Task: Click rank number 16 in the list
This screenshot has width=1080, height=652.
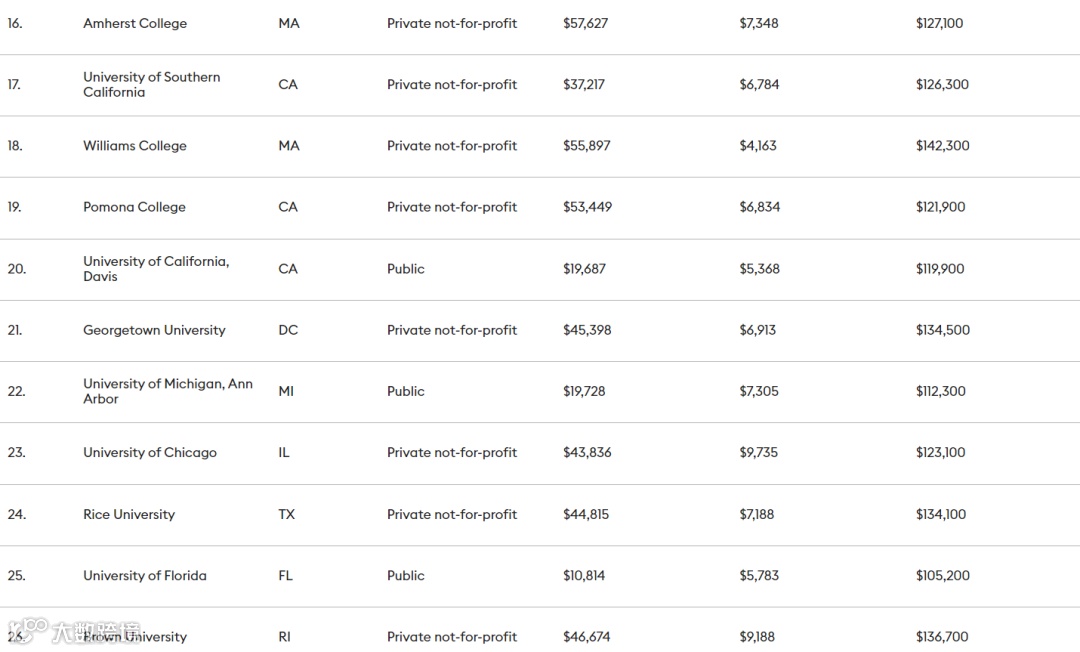Action: [14, 23]
